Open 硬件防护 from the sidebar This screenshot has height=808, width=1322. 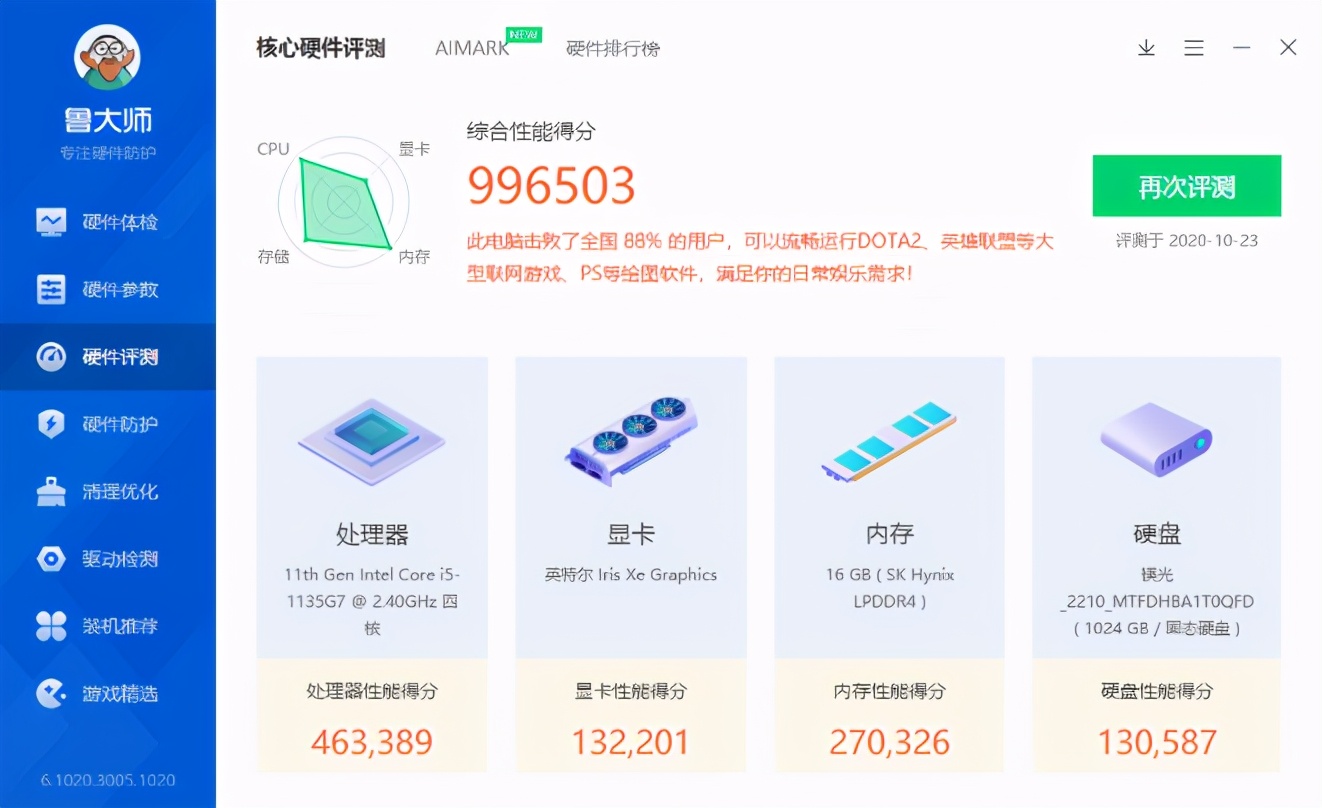click(107, 423)
